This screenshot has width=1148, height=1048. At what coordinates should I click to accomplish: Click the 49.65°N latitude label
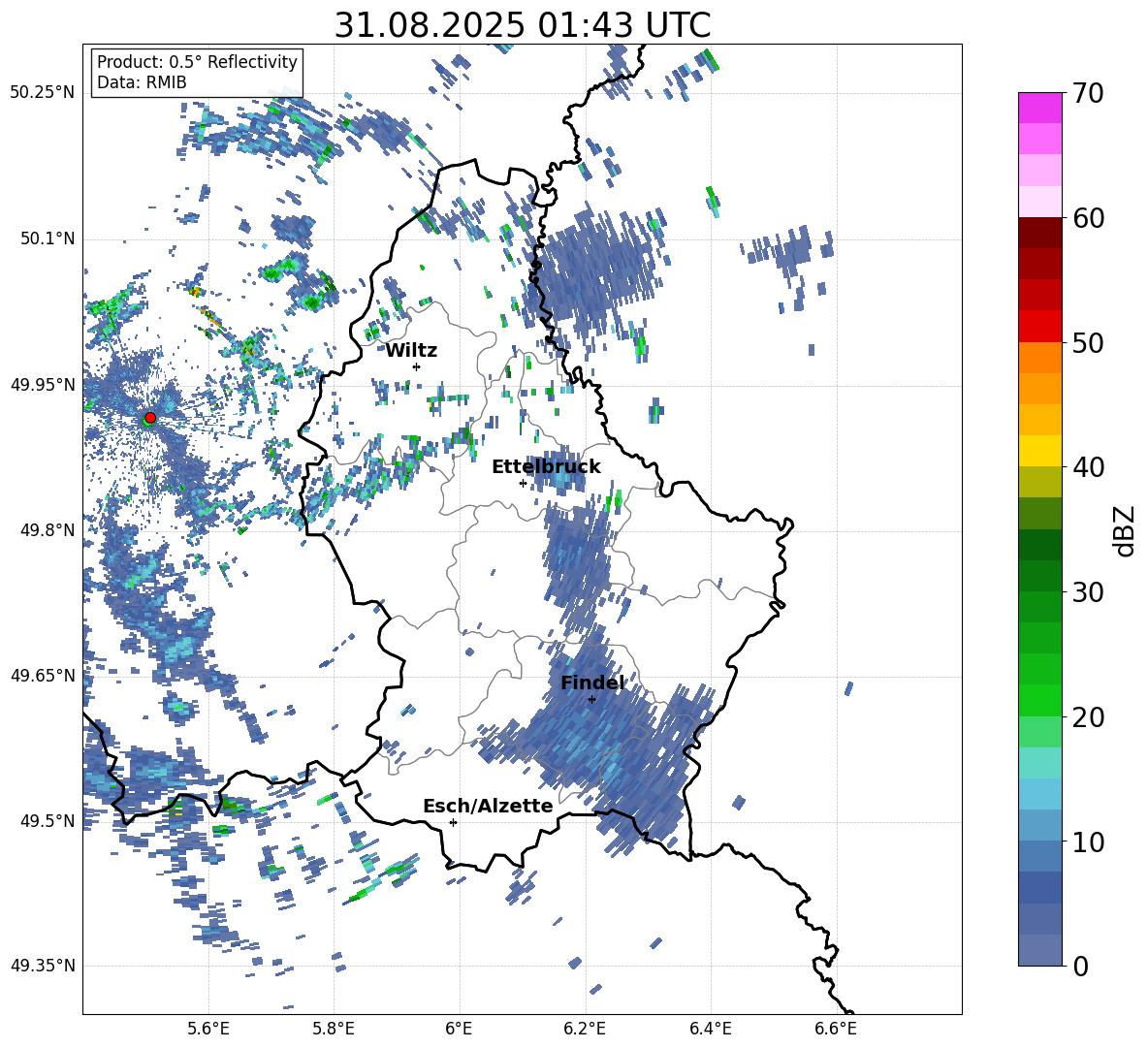43,675
